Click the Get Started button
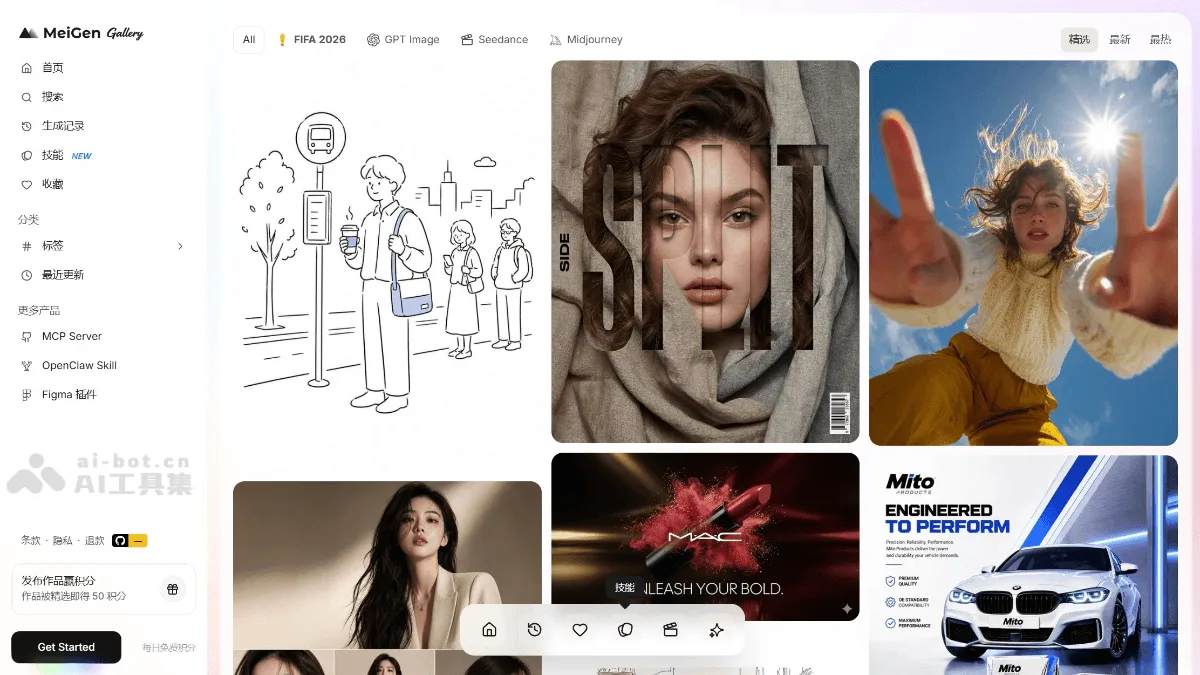Viewport: 1200px width, 675px height. pos(66,647)
